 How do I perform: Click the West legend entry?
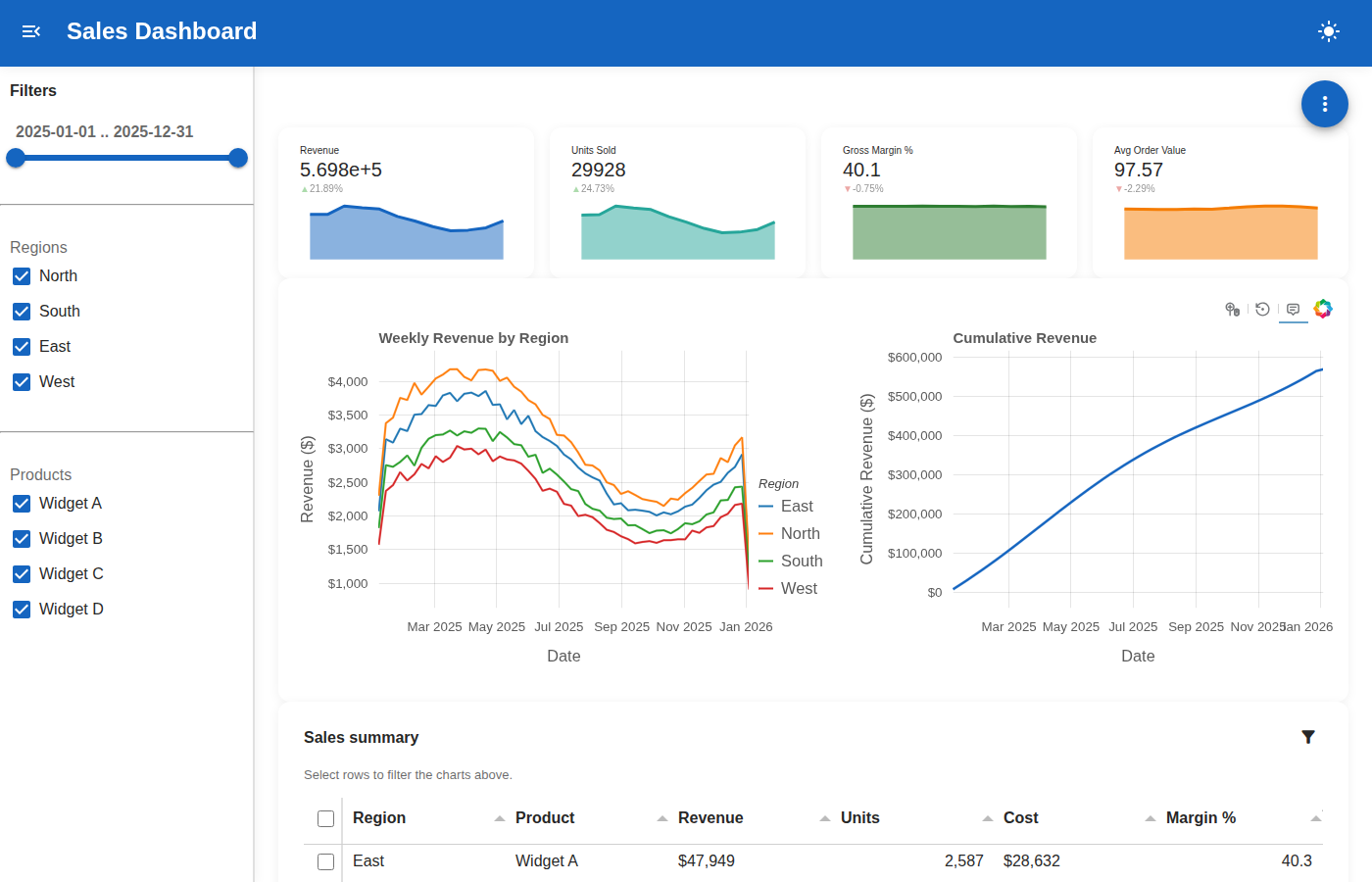788,589
